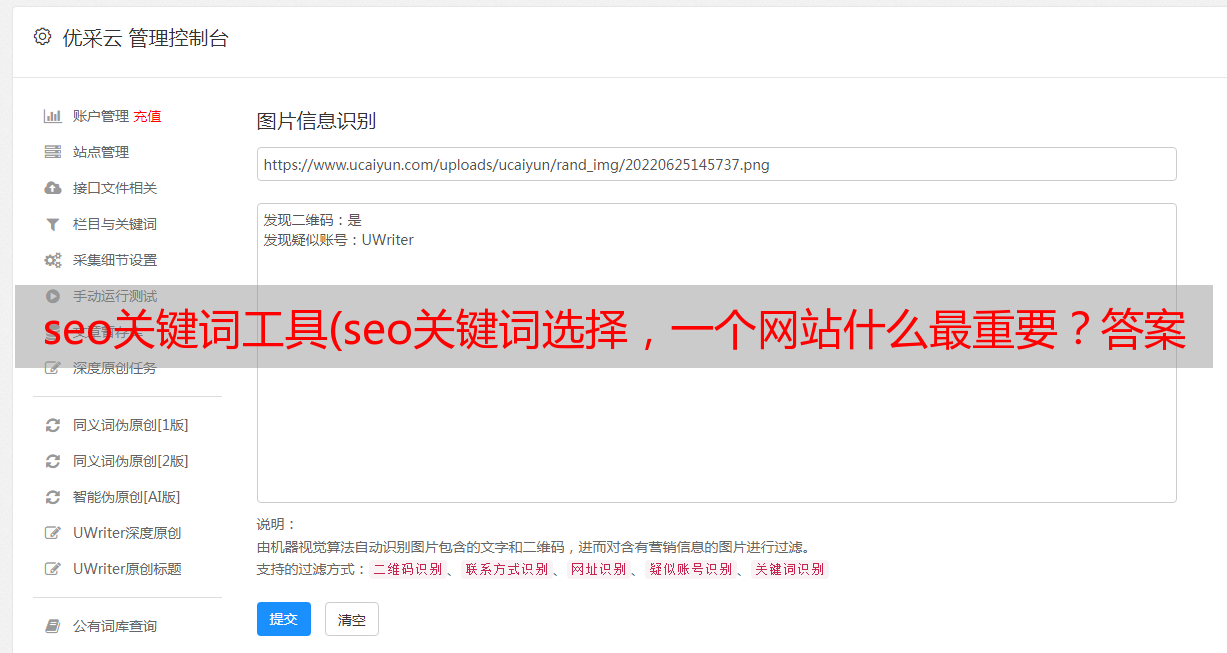
Task: Click the refresh icon beside 智能伪原创[AI版]
Action: [53, 497]
